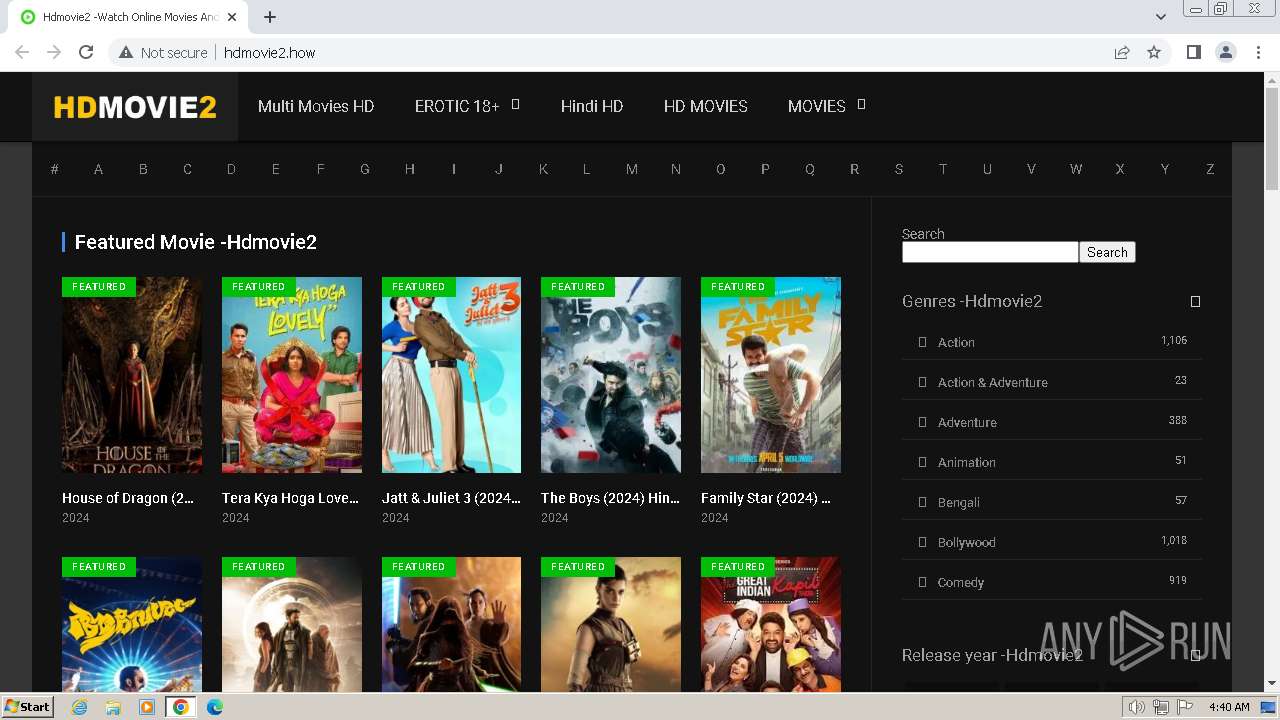Open the Not secure site info warning
This screenshot has width=1280, height=720.
163,52
